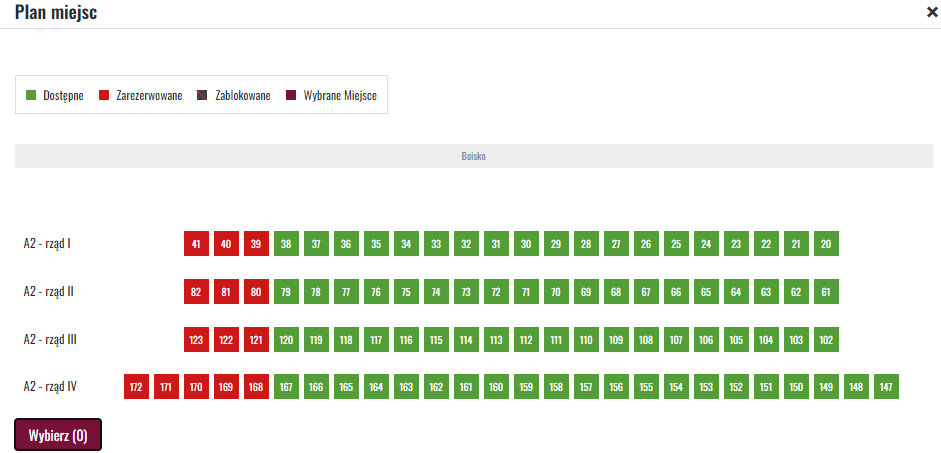Image resolution: width=941 pixels, height=453 pixels.
Task: Select seat 63 in row II
Action: pyautogui.click(x=766, y=292)
